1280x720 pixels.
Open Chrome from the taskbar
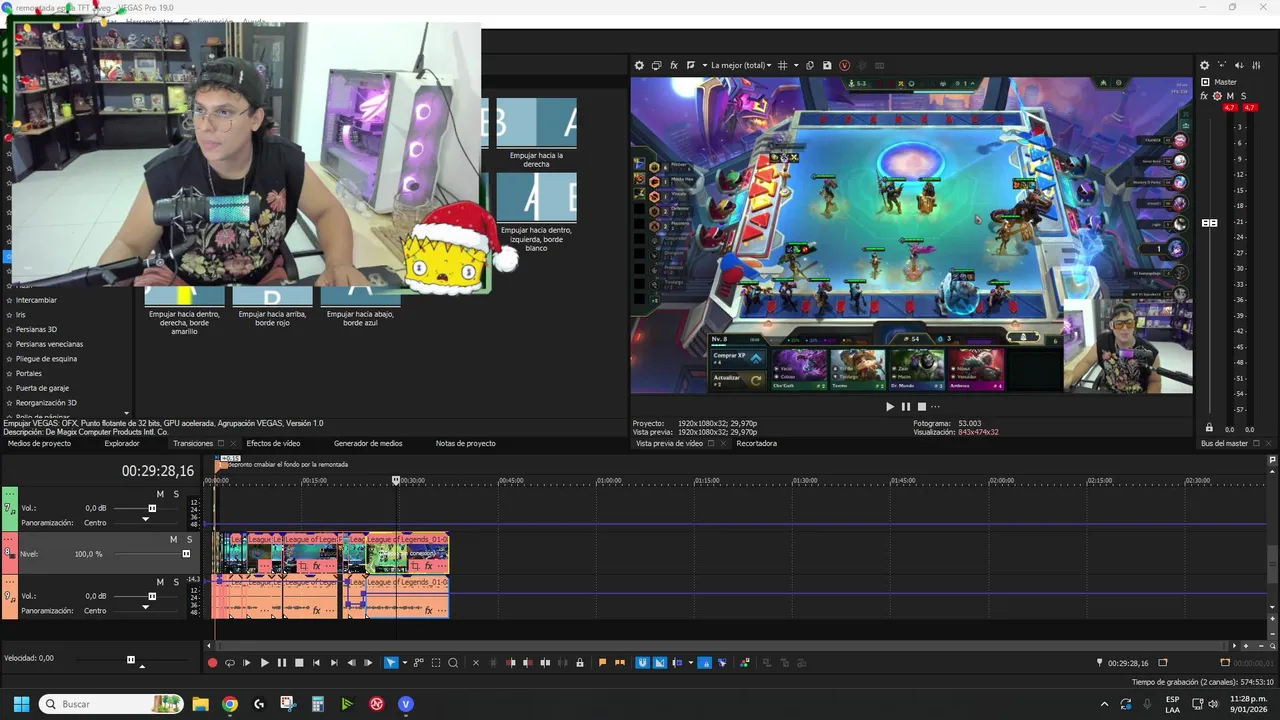[x=230, y=704]
